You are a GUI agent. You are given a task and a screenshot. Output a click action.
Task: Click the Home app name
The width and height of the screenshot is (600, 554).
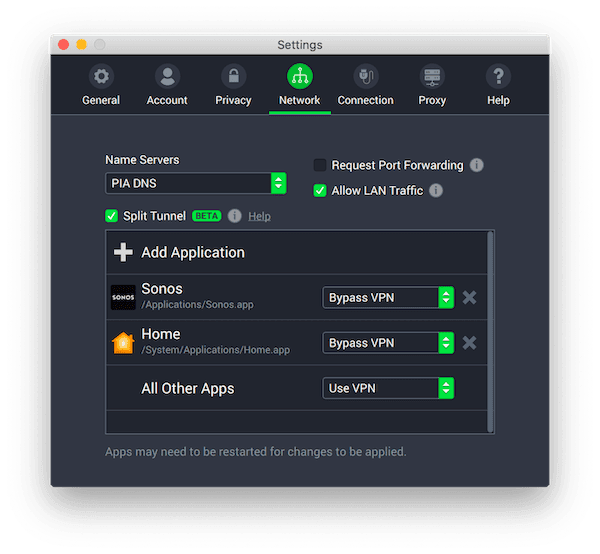(x=161, y=334)
